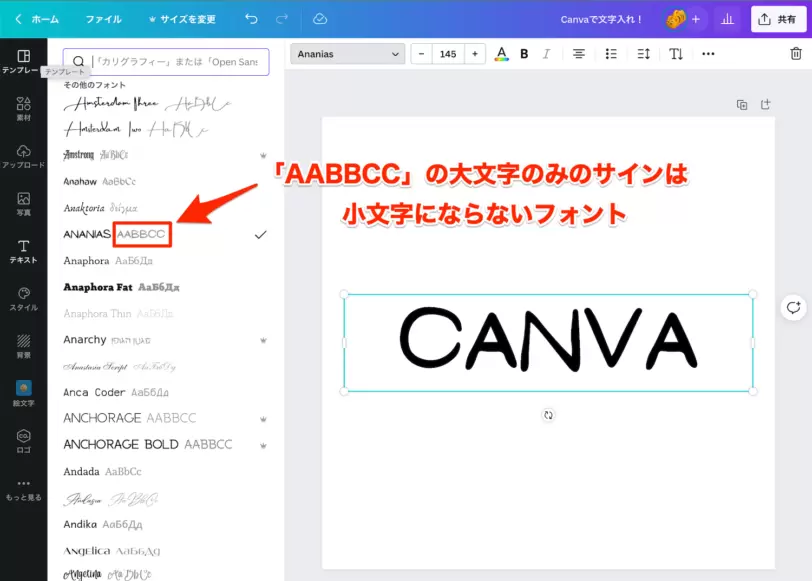
Task: Toggle vertical text direction
Action: click(676, 54)
